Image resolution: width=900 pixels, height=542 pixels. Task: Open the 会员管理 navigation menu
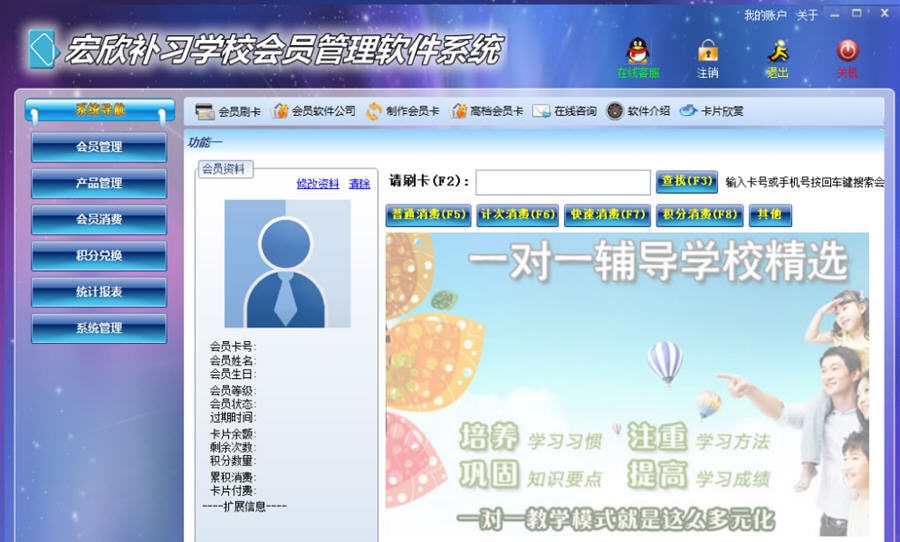99,147
